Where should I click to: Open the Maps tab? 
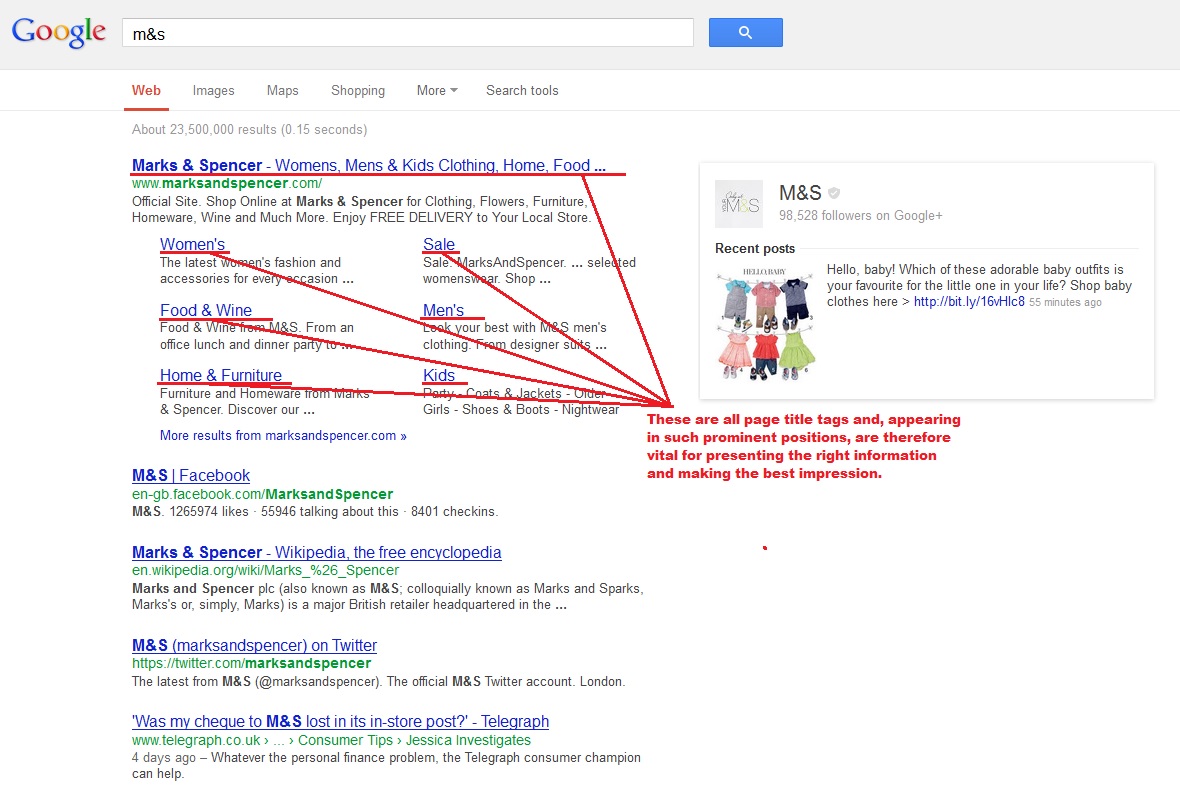pyautogui.click(x=282, y=90)
